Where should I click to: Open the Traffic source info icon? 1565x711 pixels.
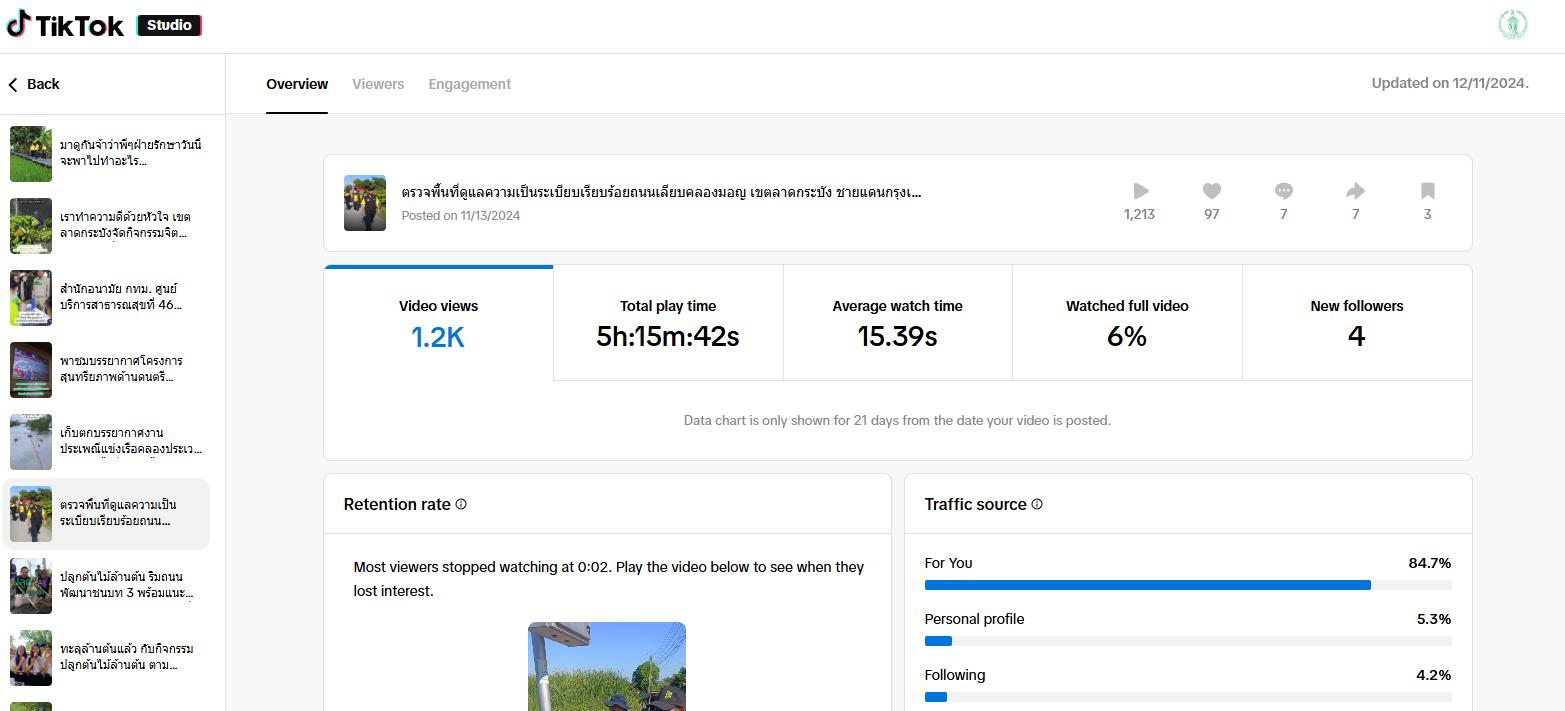(1037, 504)
